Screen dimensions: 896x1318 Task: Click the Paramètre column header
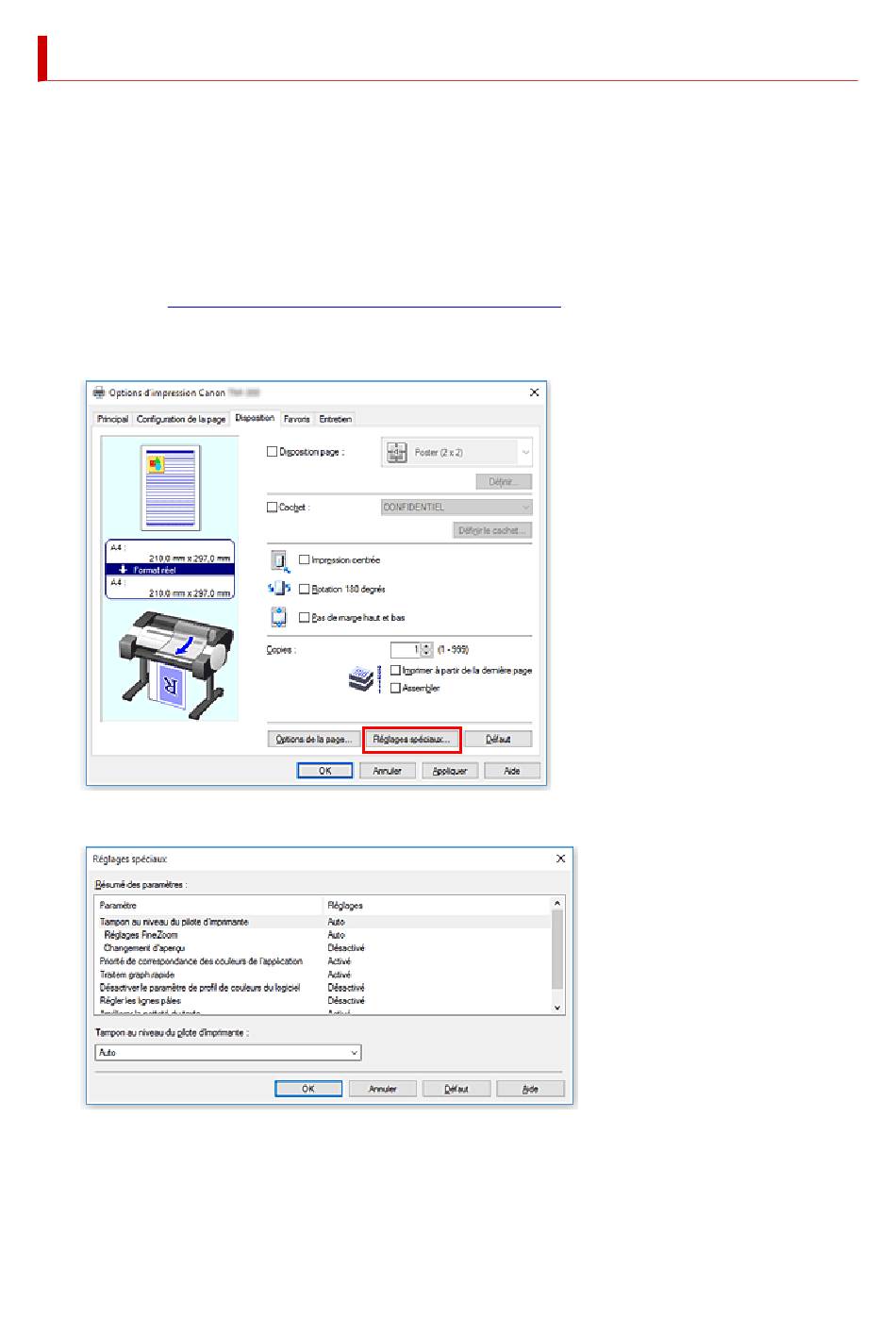pos(209,906)
